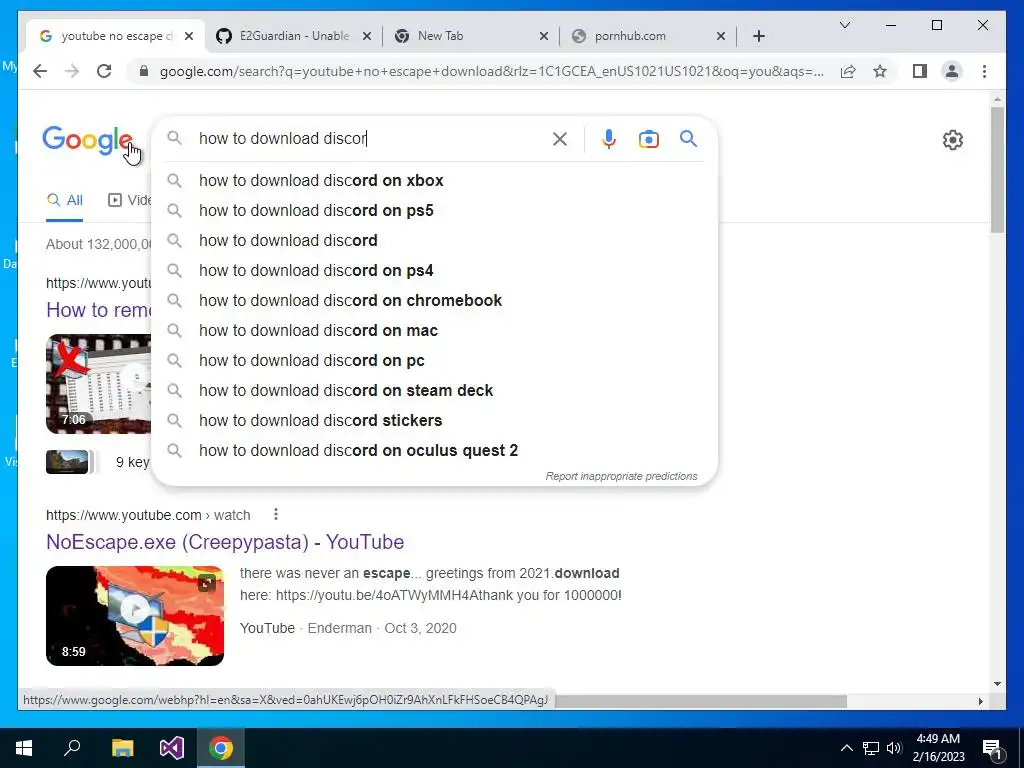This screenshot has height=768, width=1024.
Task: Share this page via share icon
Action: (848, 71)
